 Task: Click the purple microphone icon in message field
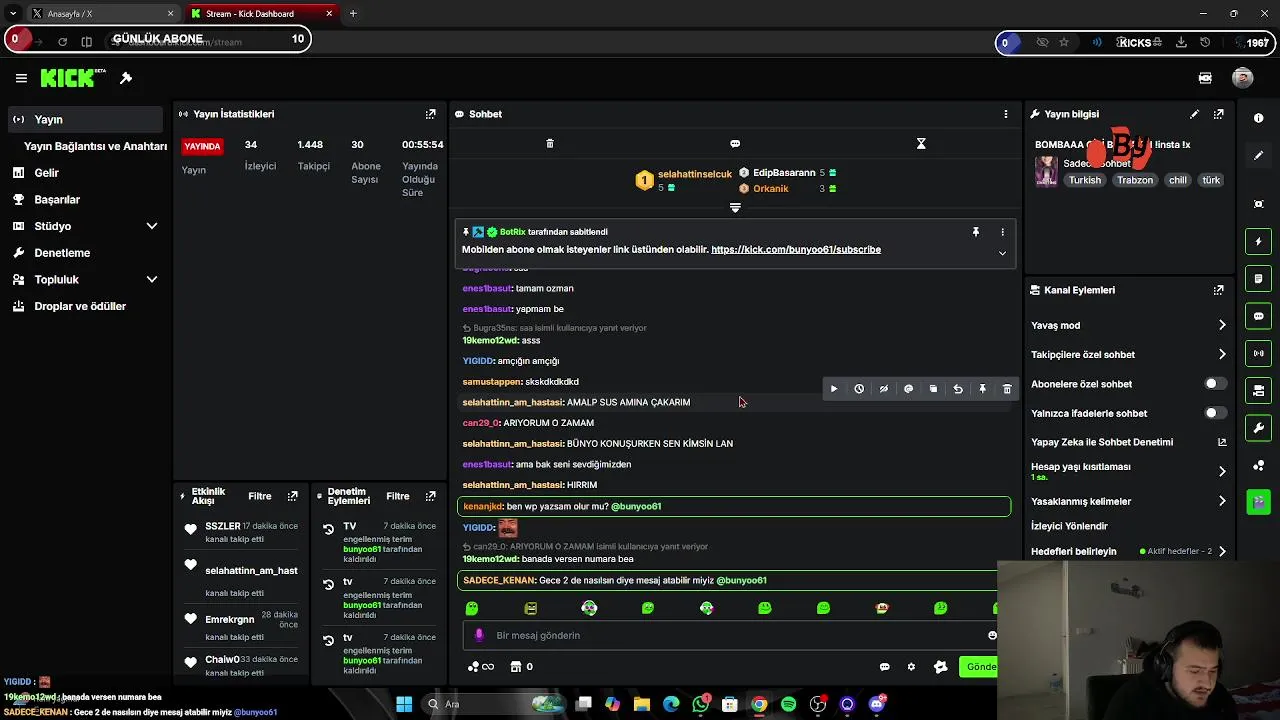point(479,635)
